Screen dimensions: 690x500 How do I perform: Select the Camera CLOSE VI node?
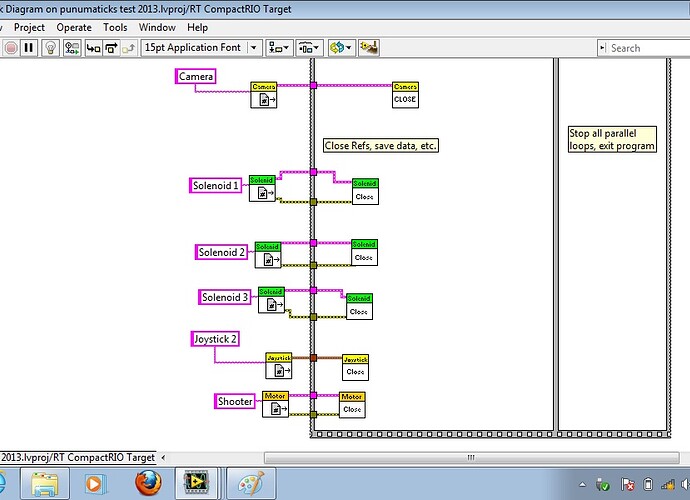coord(405,95)
